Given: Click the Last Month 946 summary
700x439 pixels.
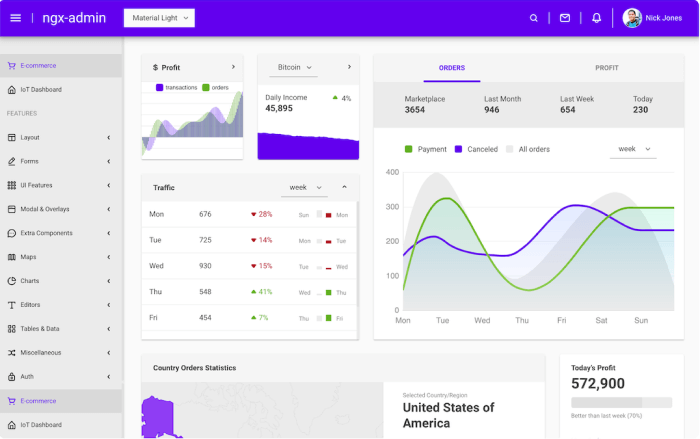Looking at the screenshot, I should coord(502,105).
